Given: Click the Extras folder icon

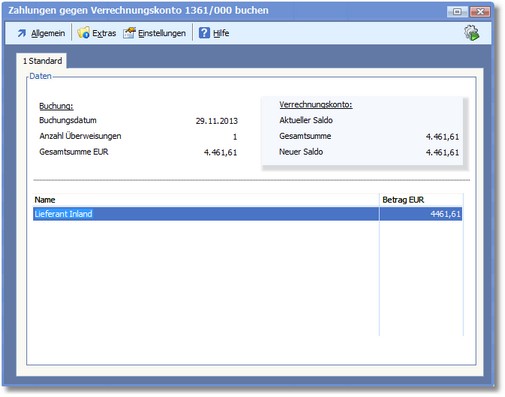Looking at the screenshot, I should point(83,33).
